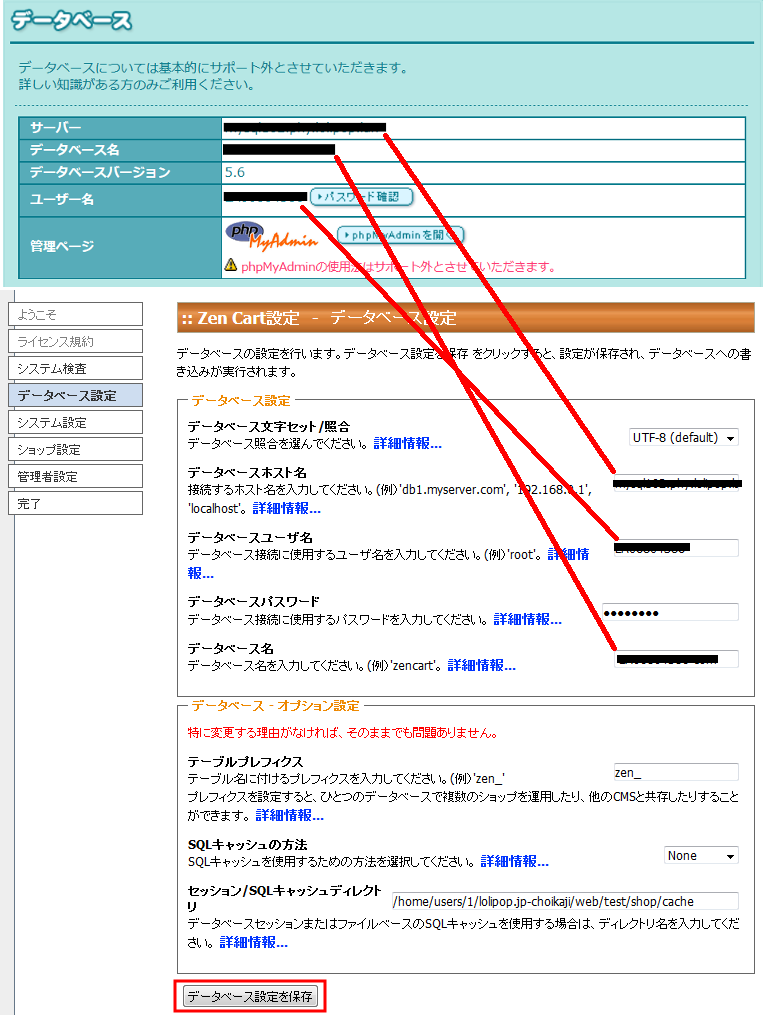Open 詳細情報 link for データベース名

pyautogui.click(x=481, y=665)
